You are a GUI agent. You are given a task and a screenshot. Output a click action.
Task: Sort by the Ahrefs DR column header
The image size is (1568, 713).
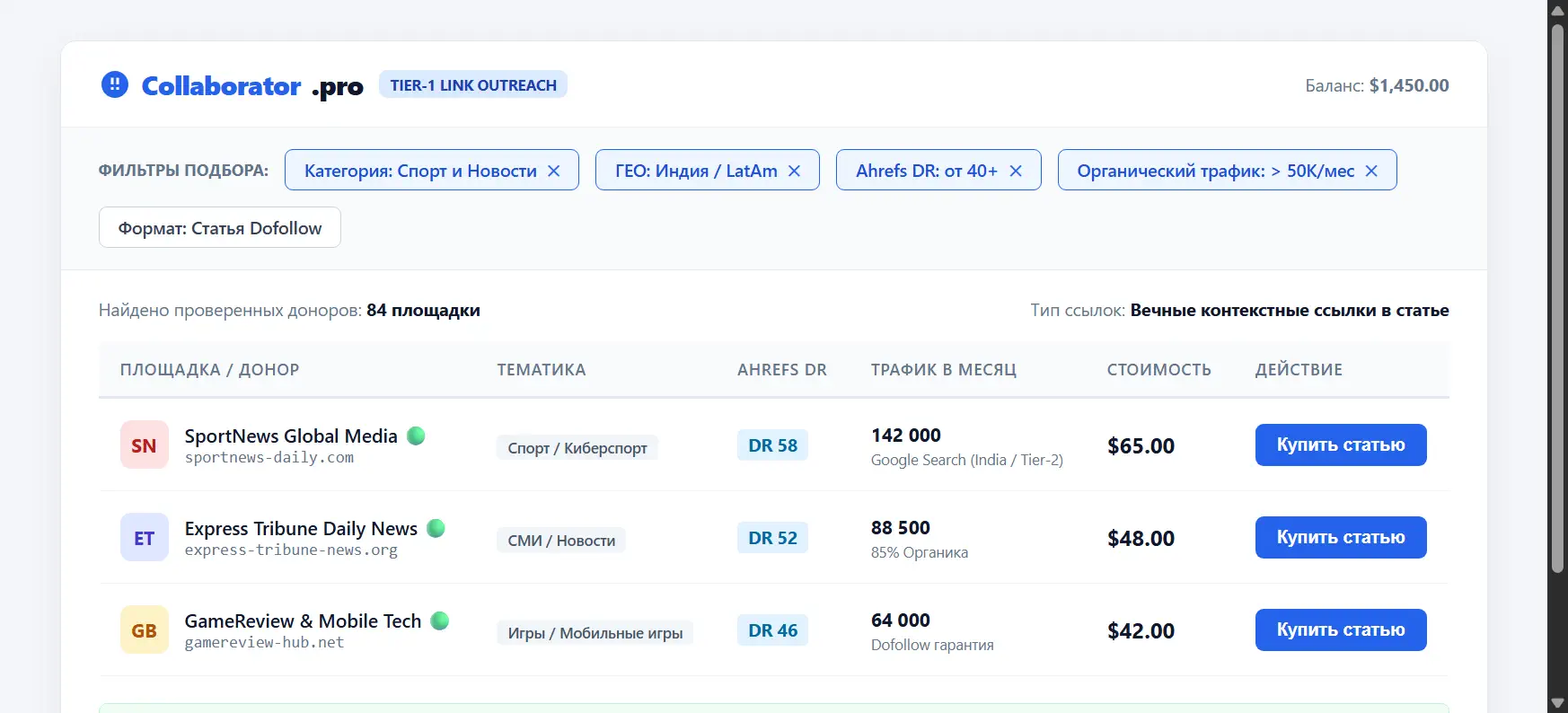pos(782,369)
